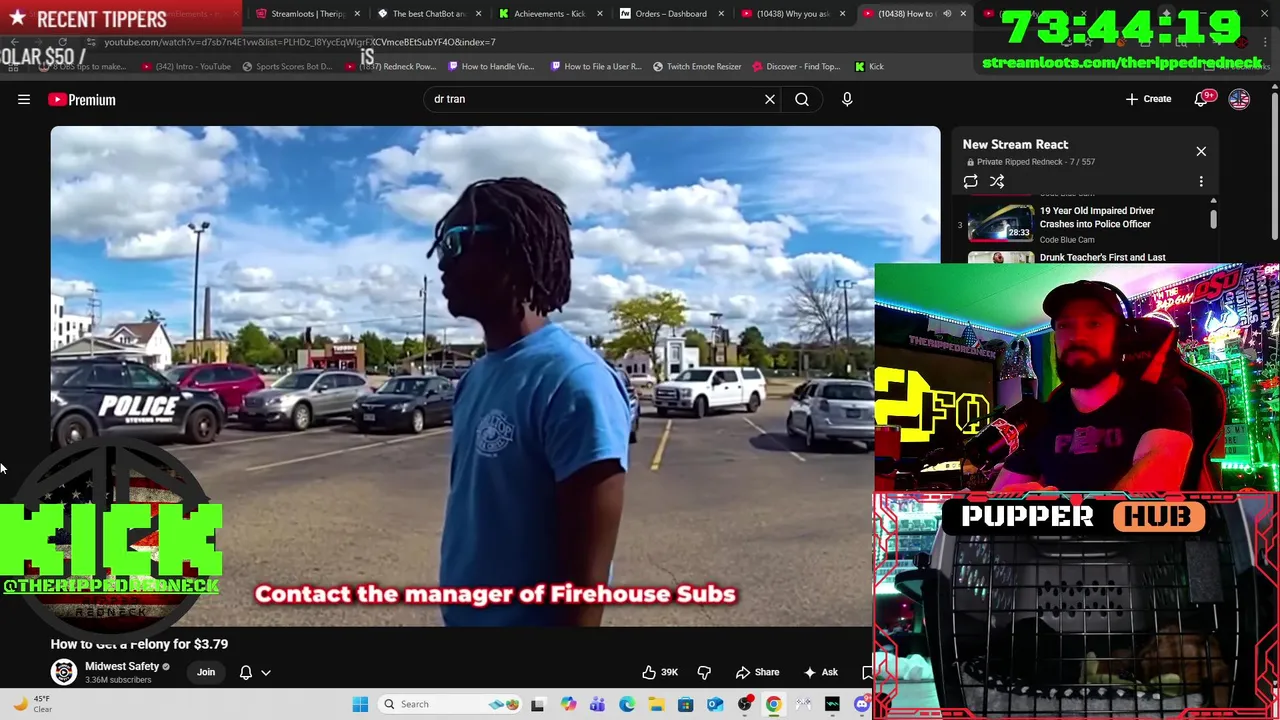Image resolution: width=1280 pixels, height=720 pixels.
Task: Click the Midwest Safety channel name
Action: (x=122, y=666)
